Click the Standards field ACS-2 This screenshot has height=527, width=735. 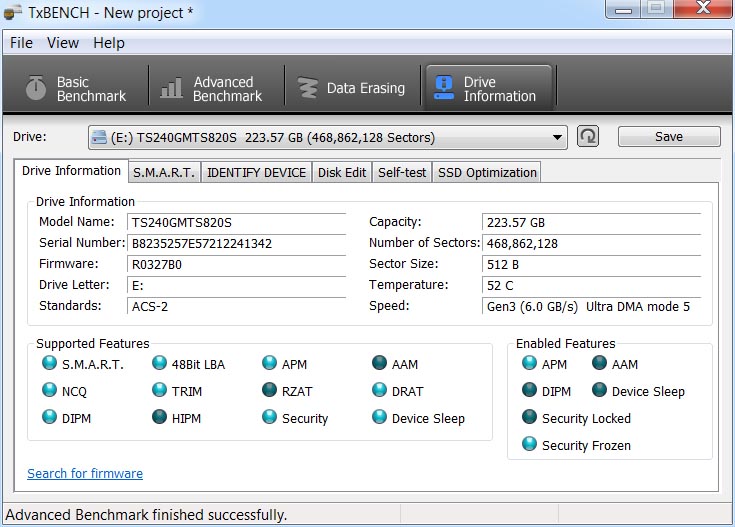click(237, 307)
